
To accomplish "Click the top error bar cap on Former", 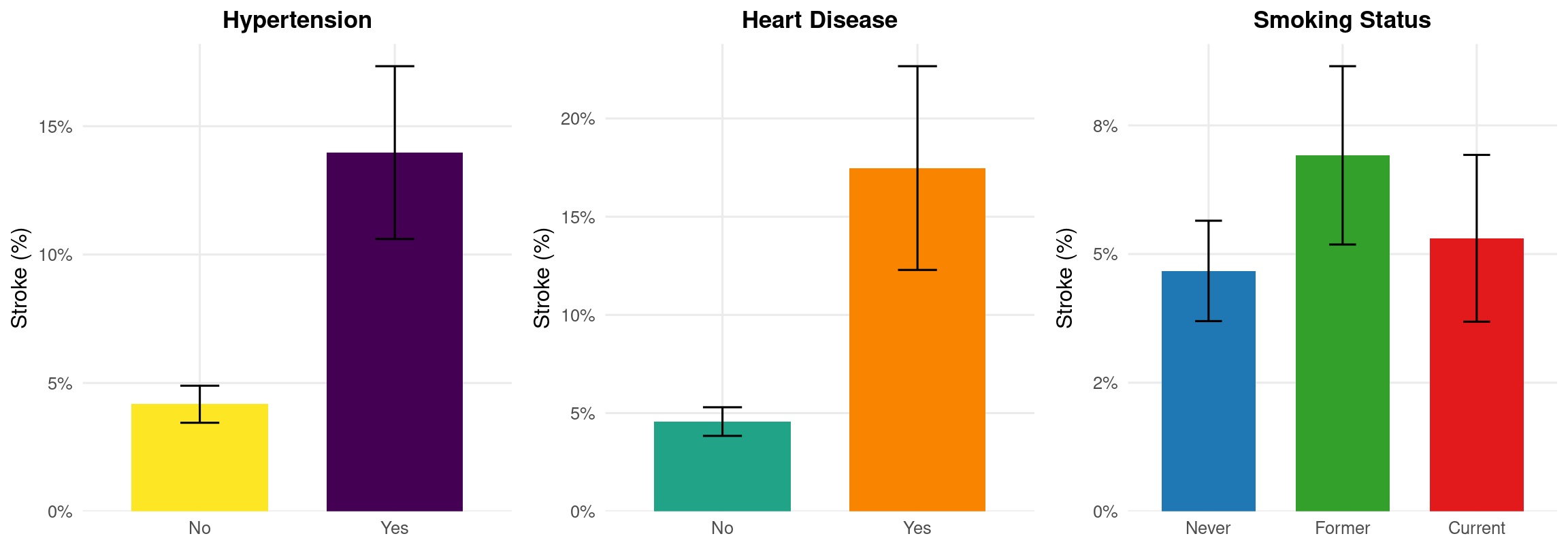I will tap(1342, 66).
